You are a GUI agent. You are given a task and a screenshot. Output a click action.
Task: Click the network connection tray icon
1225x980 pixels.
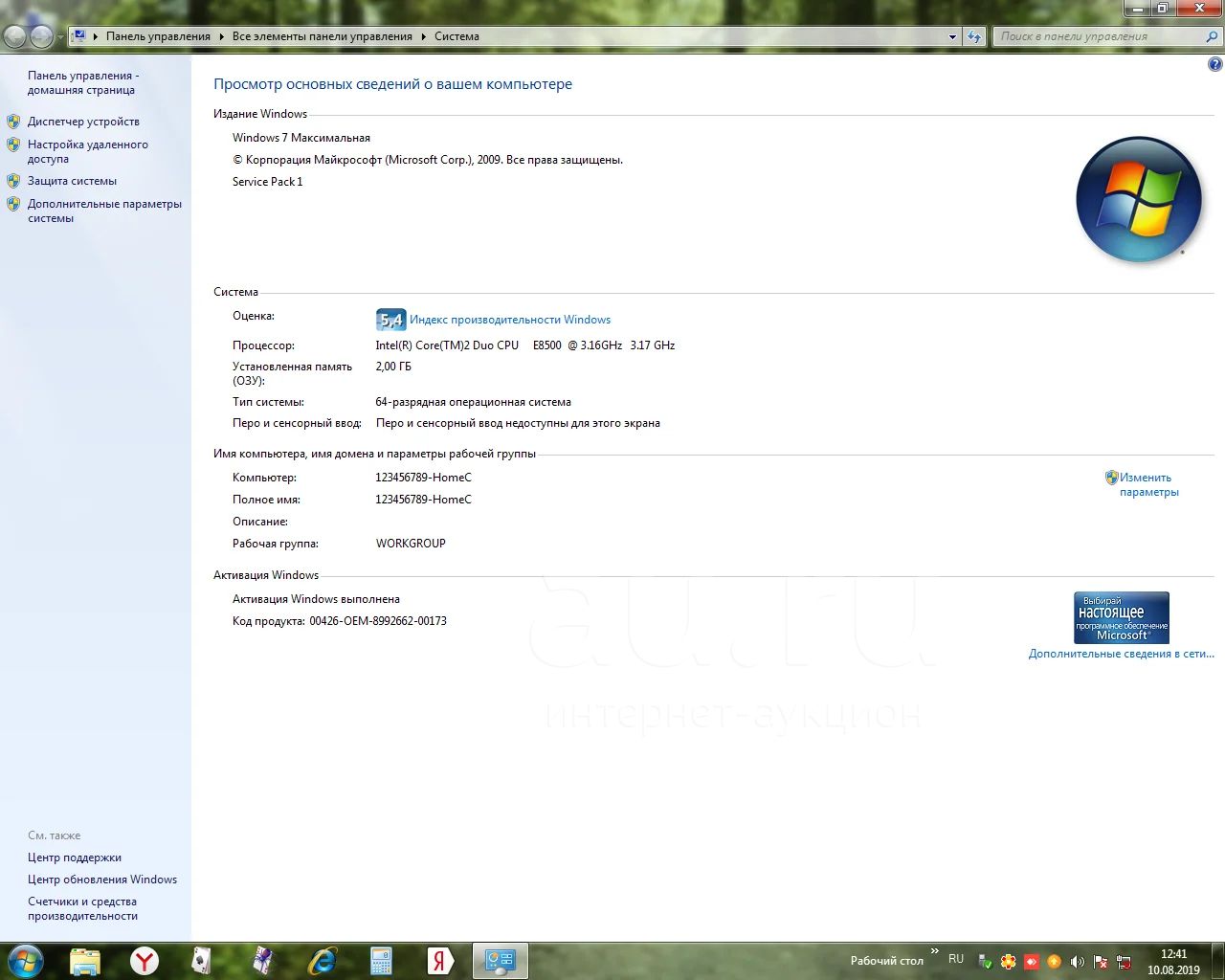coord(1124,962)
